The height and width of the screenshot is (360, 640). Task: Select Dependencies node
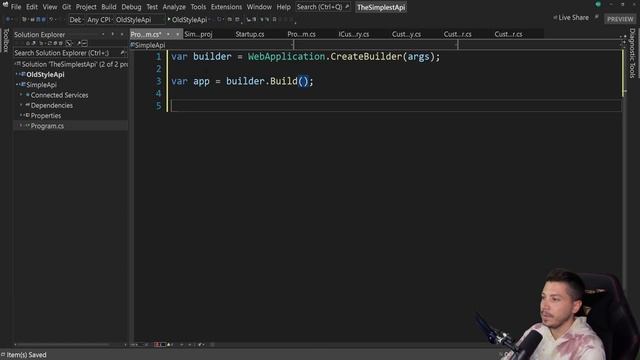click(x=52, y=105)
